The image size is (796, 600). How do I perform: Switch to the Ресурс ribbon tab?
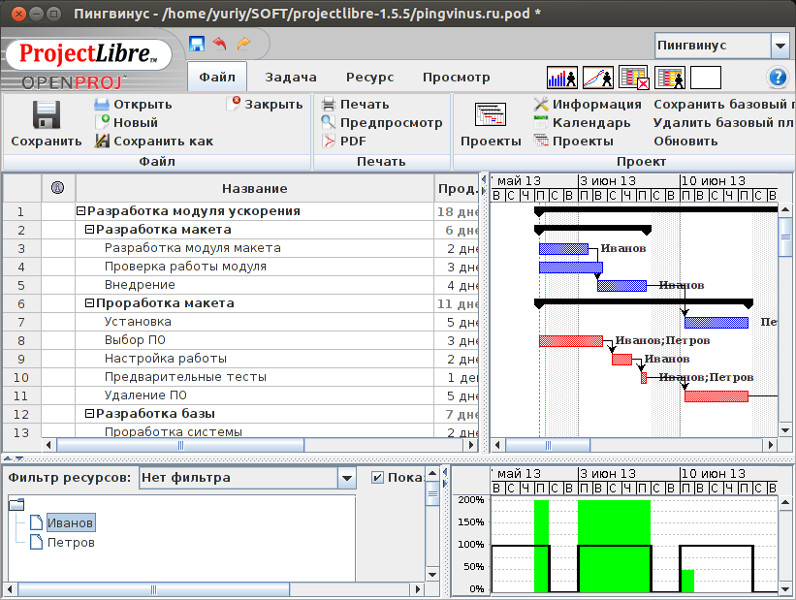click(370, 77)
